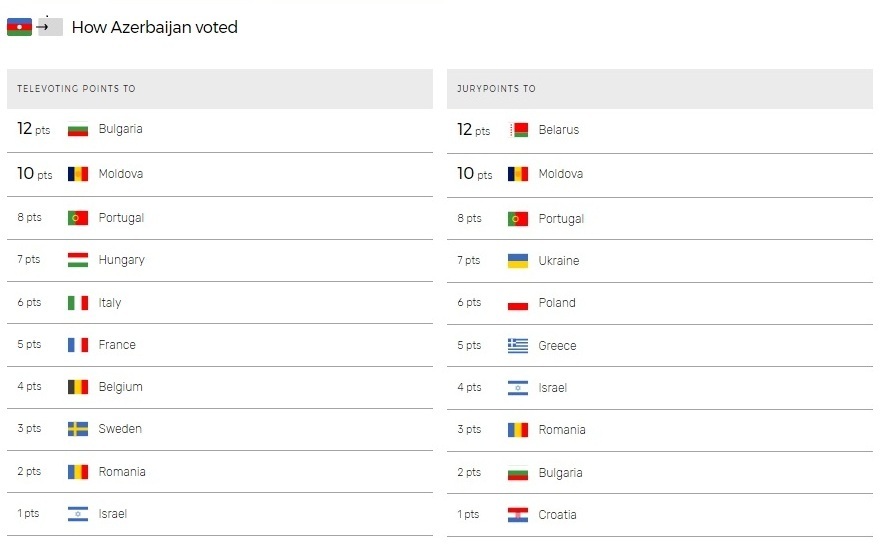Select the Sweden flag in televoting list
885x551 pixels.
click(x=78, y=429)
